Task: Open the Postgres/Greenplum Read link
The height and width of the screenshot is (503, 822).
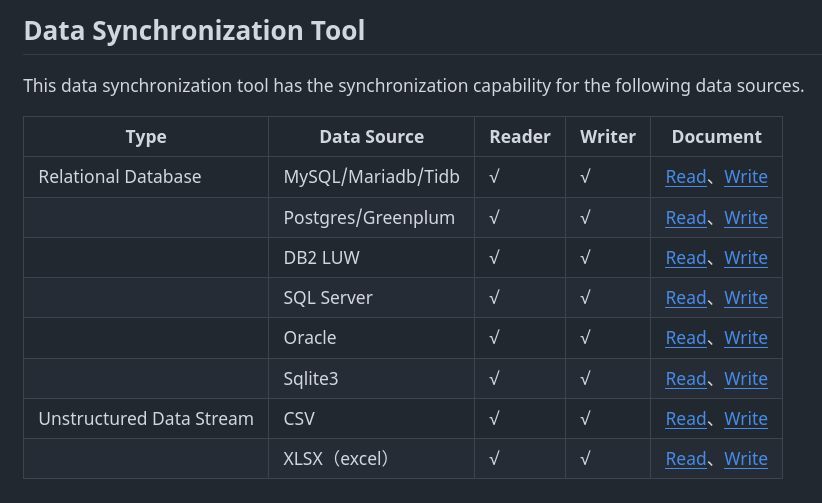Action: coord(686,218)
